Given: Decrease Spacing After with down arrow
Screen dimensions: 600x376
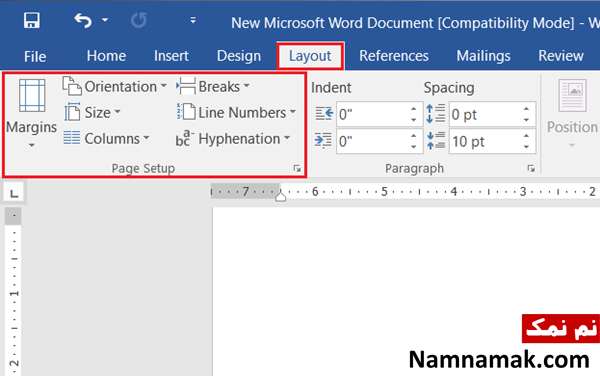Looking at the screenshot, I should pos(526,146).
